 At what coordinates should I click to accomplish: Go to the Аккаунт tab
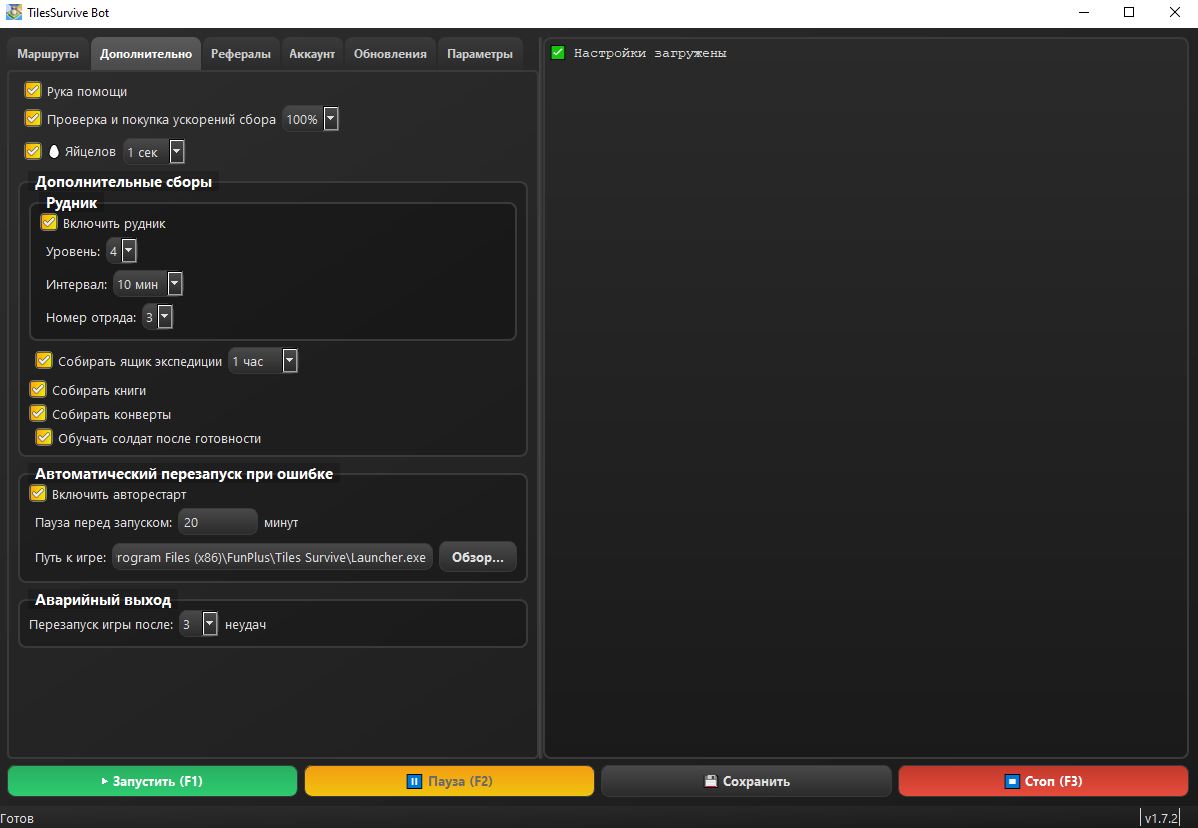point(312,54)
